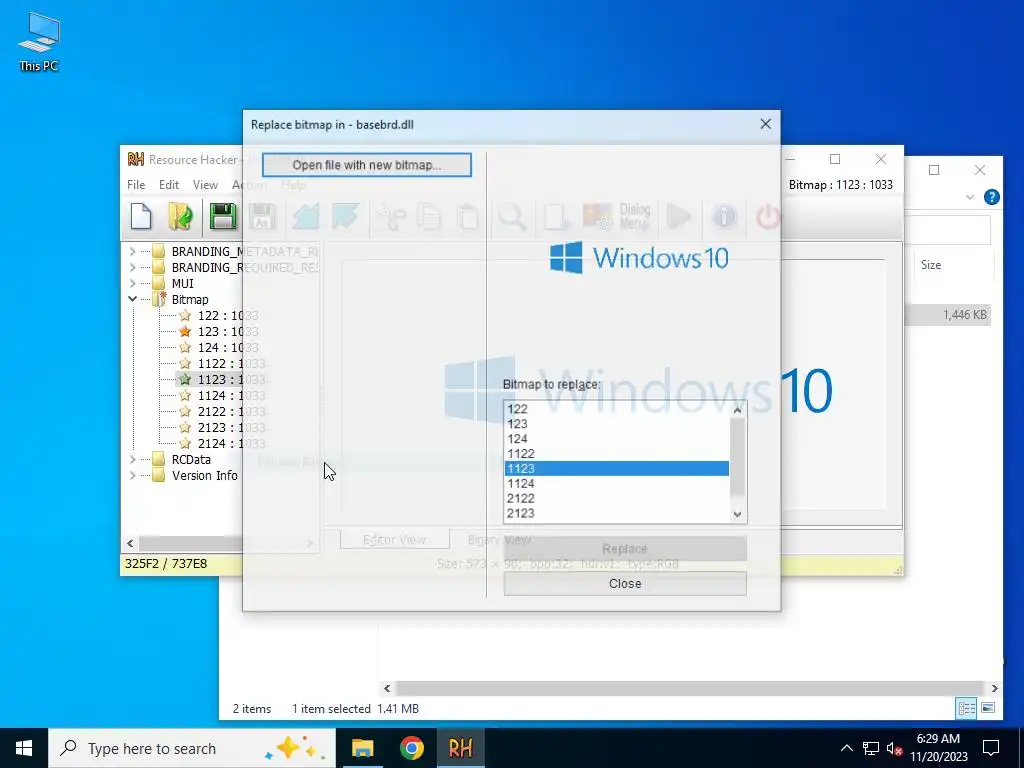Screen dimensions: 1024x768
Task: Click the File Explorer taskbar icon
Action: pos(362,748)
